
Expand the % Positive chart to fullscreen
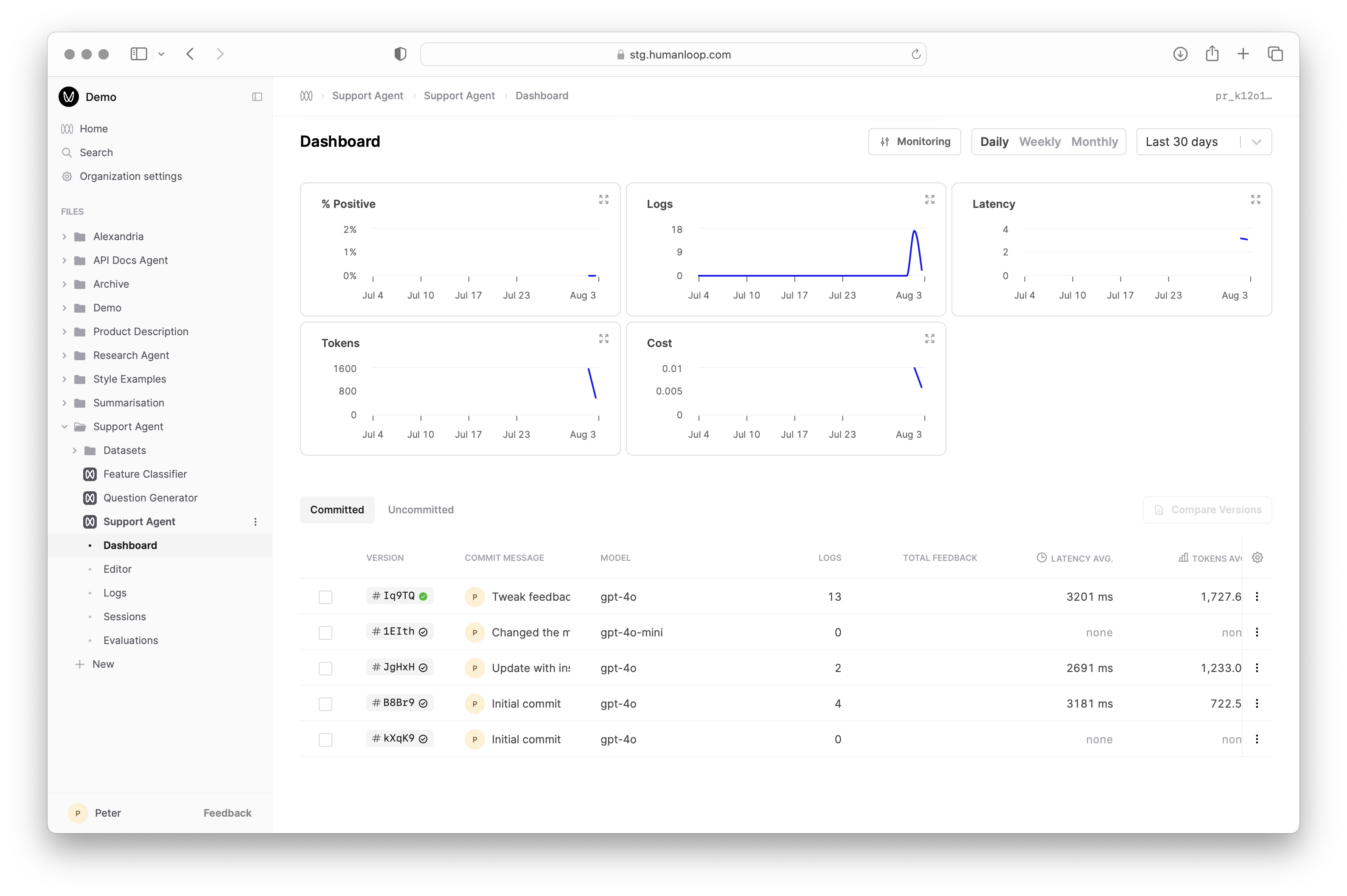tap(603, 199)
